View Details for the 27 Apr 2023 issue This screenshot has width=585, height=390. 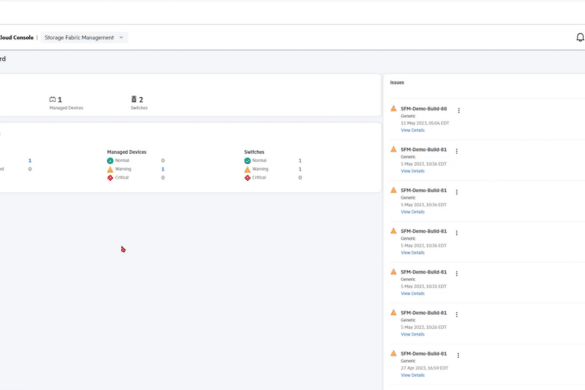click(413, 375)
